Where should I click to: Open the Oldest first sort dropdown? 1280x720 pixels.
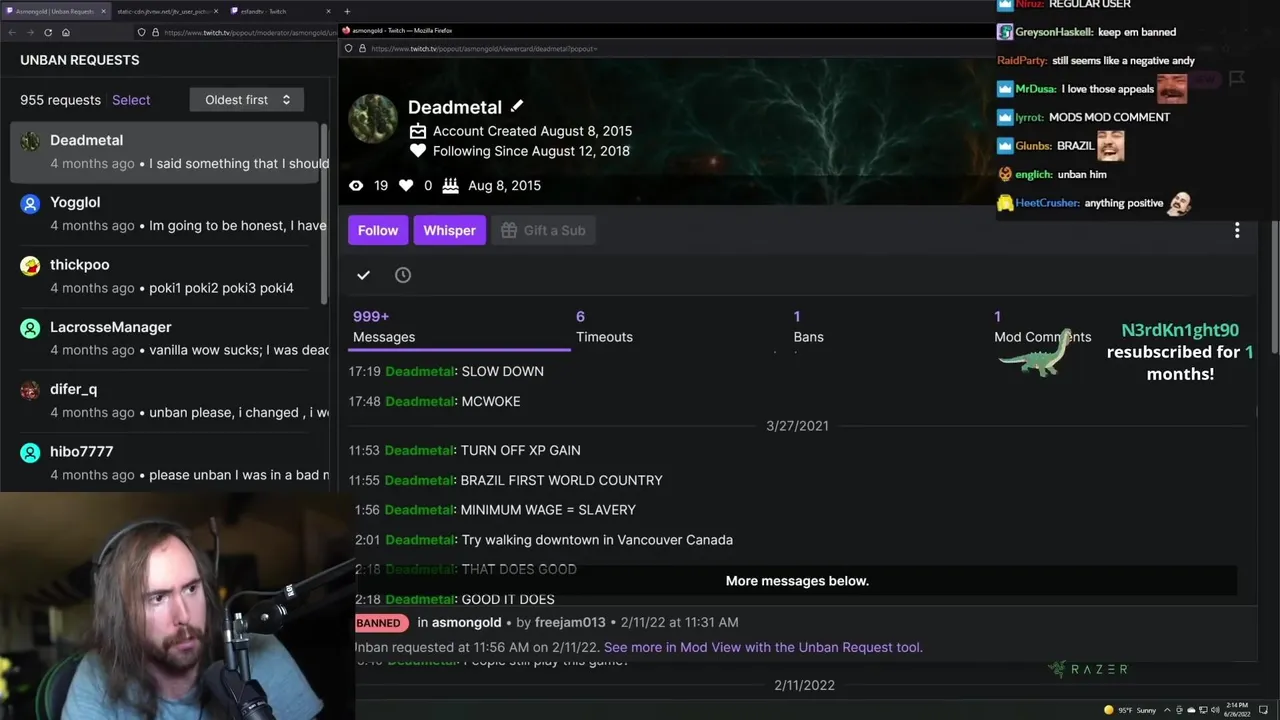click(x=247, y=100)
